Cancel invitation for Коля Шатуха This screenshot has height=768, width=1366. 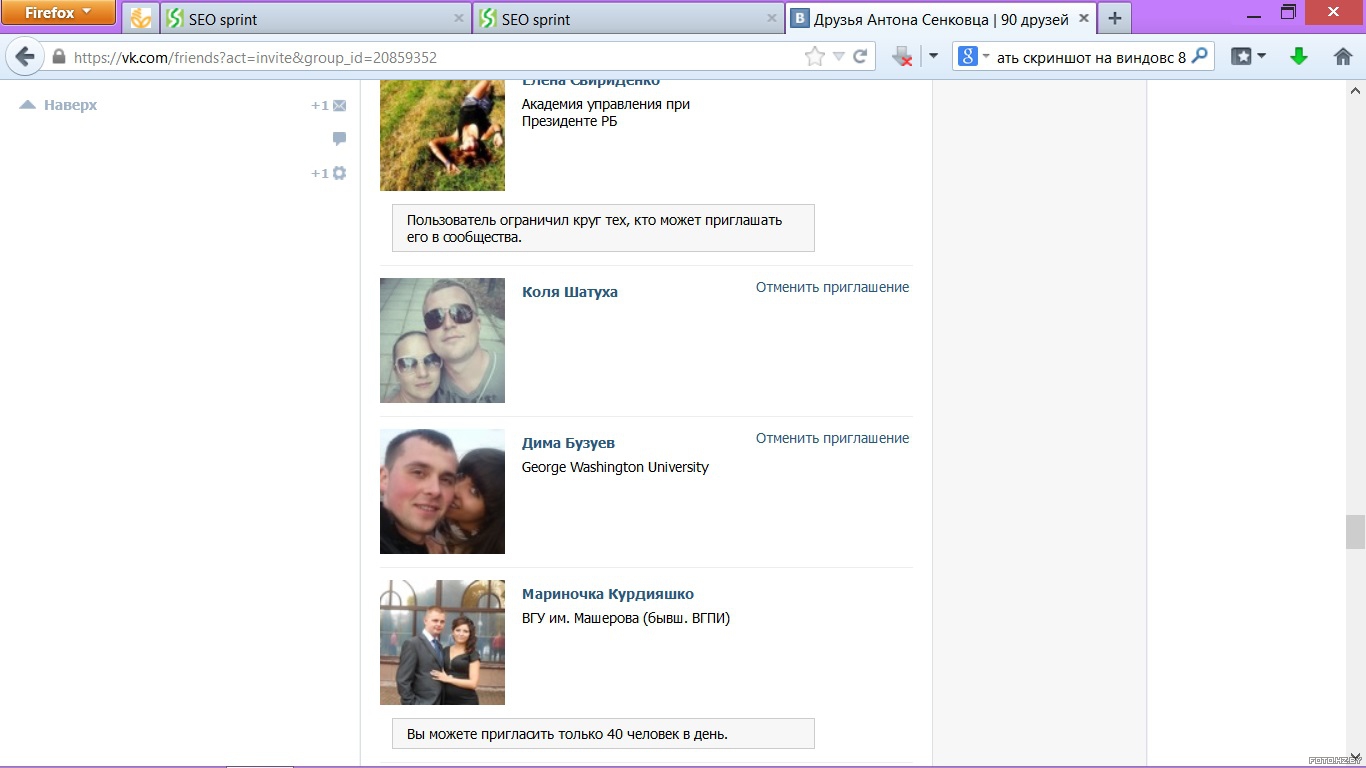point(832,287)
